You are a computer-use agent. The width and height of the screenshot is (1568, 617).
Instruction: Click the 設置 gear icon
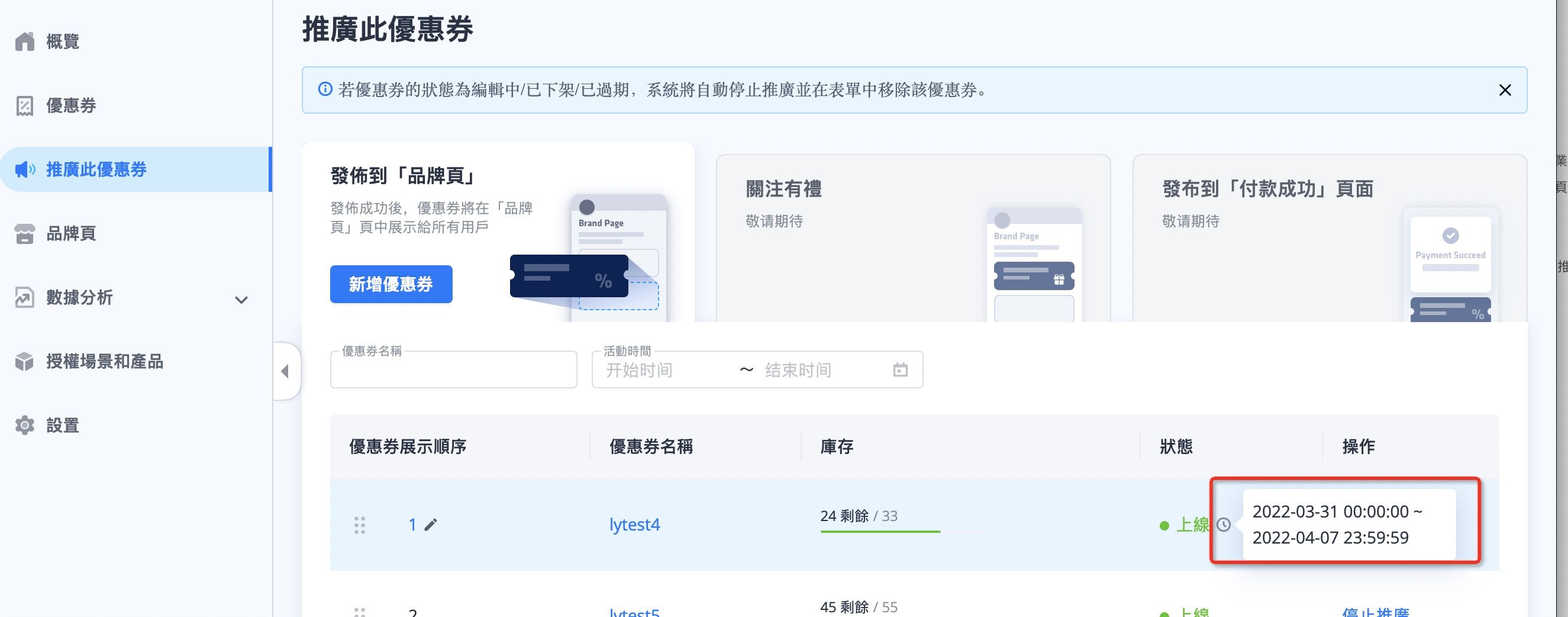pos(25,425)
